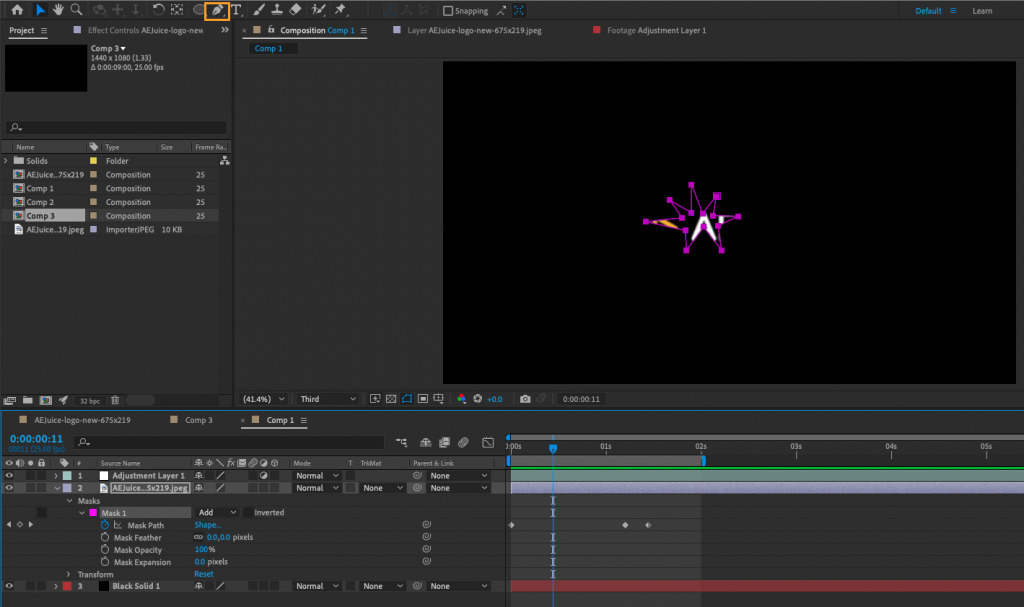This screenshot has height=607, width=1024.
Task: Click the magenta mask color swatch of Mask 1
Action: [94, 512]
